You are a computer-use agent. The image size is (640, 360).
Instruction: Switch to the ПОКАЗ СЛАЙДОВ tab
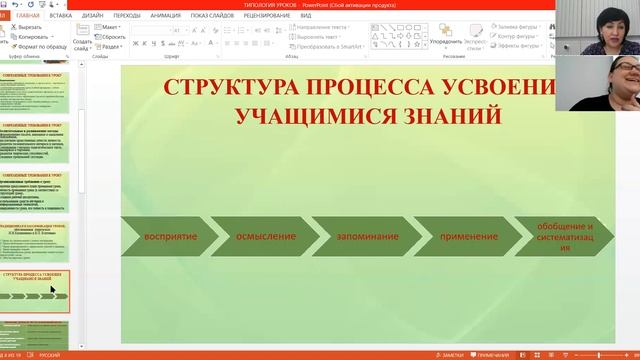click(x=212, y=16)
